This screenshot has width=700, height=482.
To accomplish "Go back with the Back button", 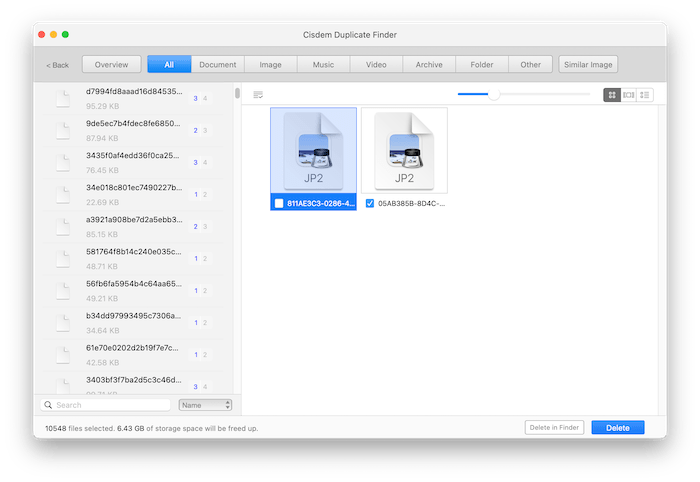I will 58,65.
